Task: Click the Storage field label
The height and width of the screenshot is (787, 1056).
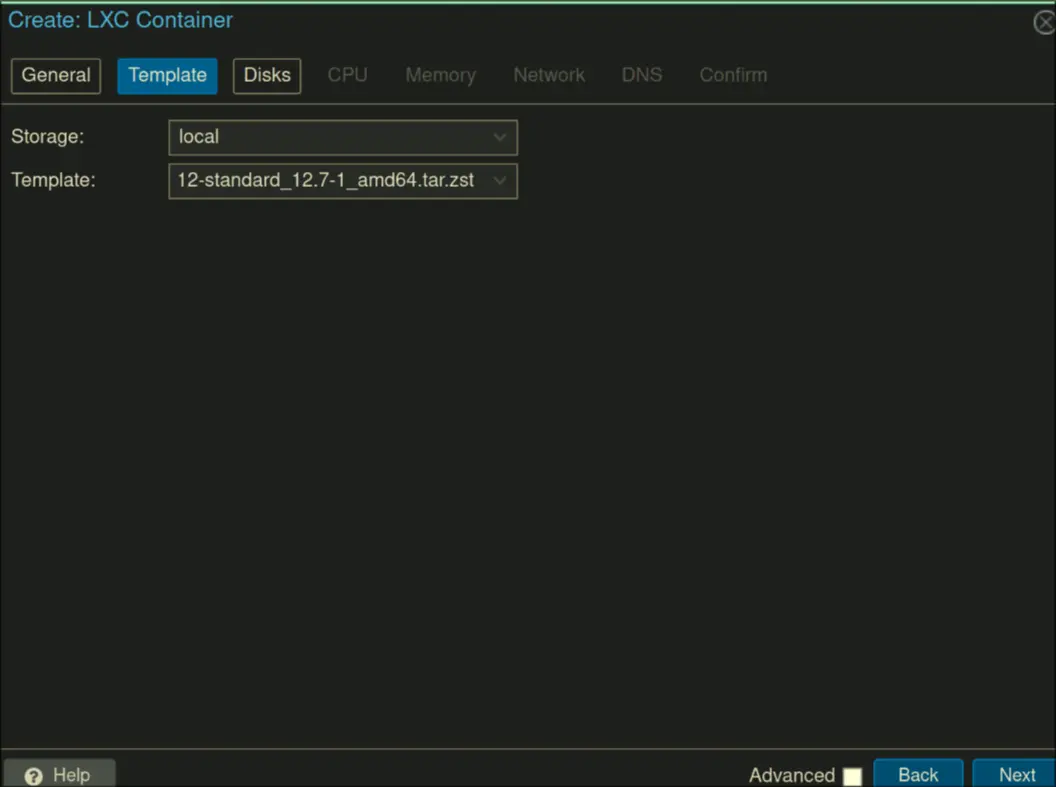Action: pos(48,137)
